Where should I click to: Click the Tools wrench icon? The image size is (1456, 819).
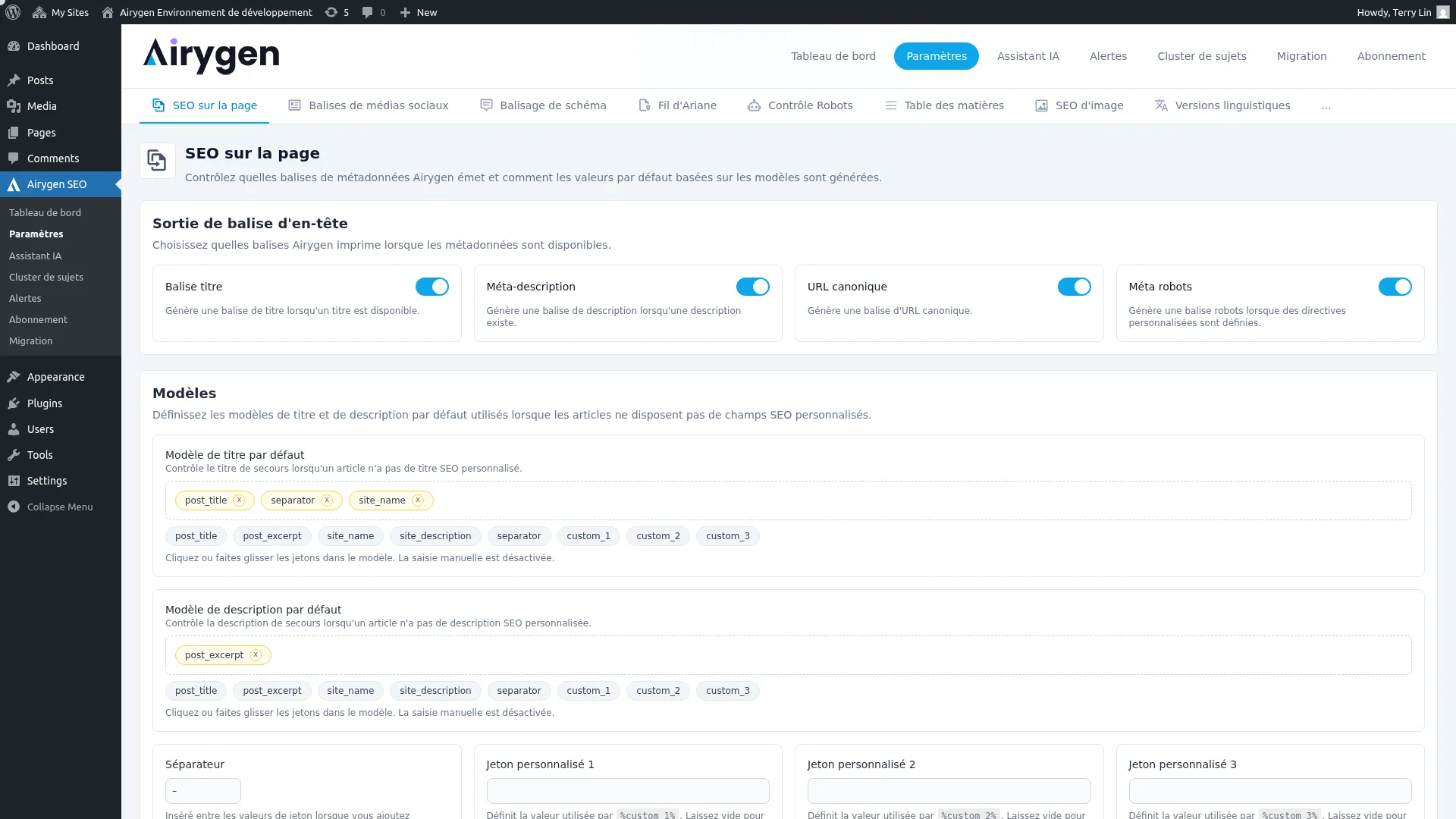[x=14, y=455]
